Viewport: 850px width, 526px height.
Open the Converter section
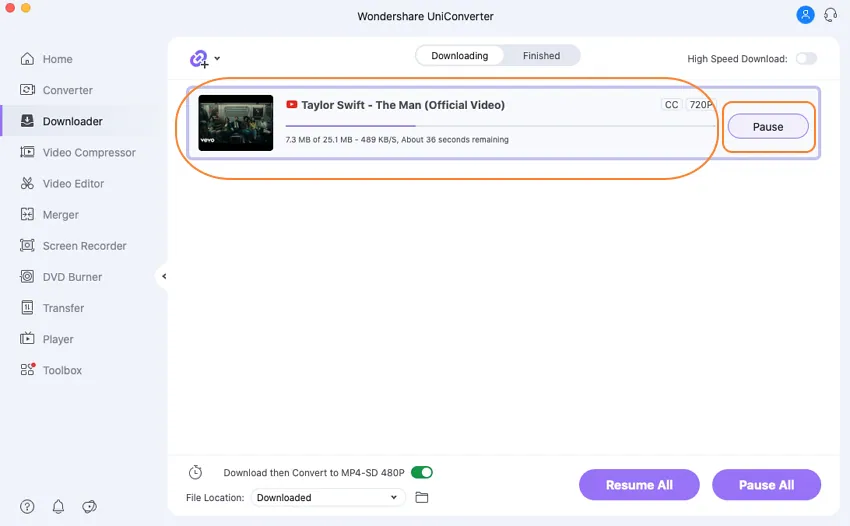point(67,90)
